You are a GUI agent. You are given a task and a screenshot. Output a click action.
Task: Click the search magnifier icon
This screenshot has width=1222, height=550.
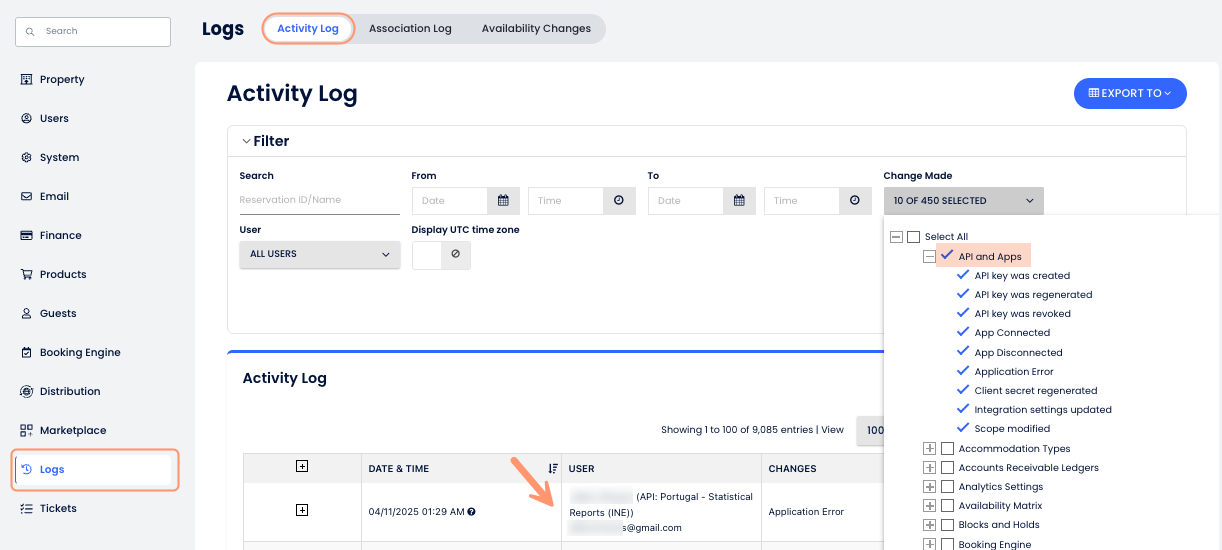[x=31, y=32]
